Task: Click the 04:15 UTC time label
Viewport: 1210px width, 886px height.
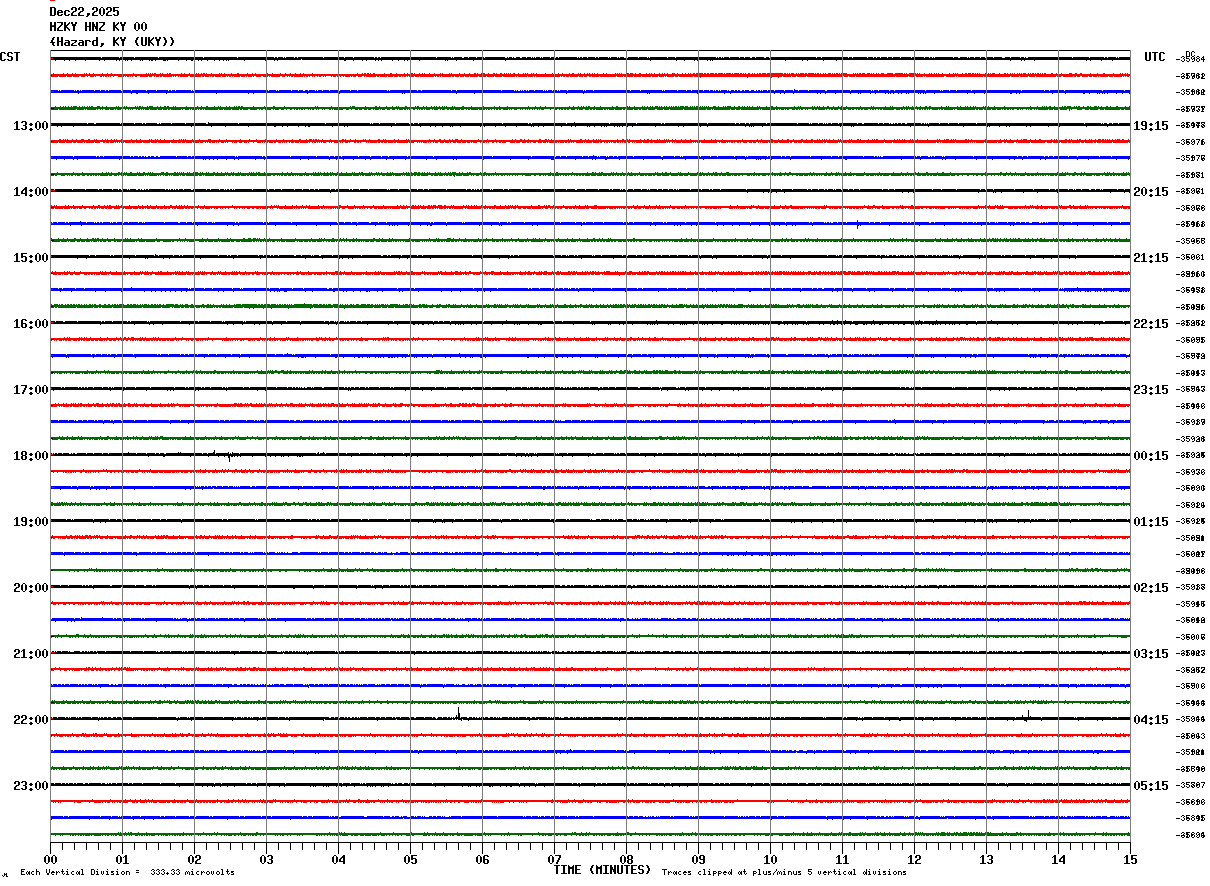Action: click(x=1150, y=720)
